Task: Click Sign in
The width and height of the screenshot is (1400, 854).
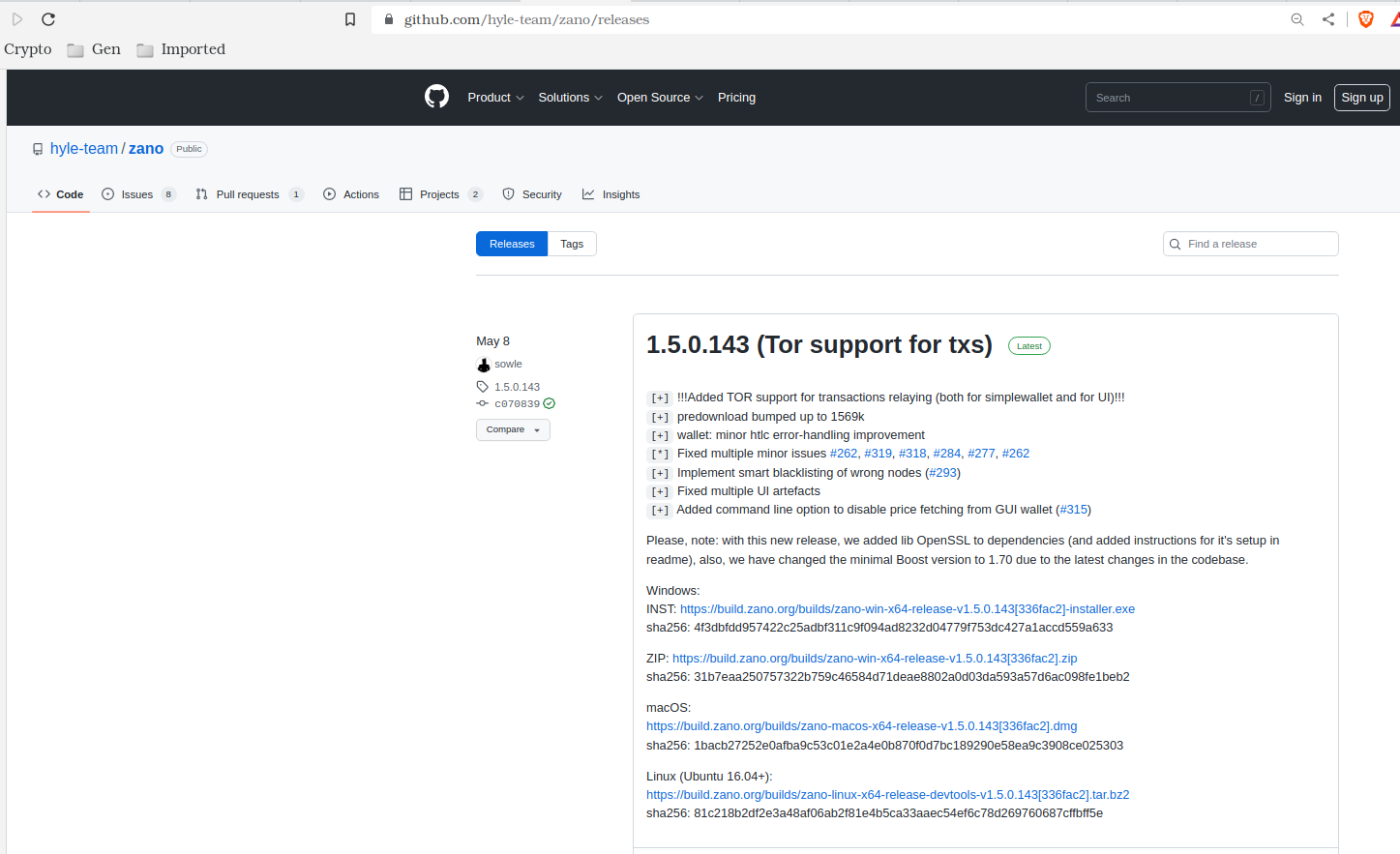Action: [x=1302, y=98]
